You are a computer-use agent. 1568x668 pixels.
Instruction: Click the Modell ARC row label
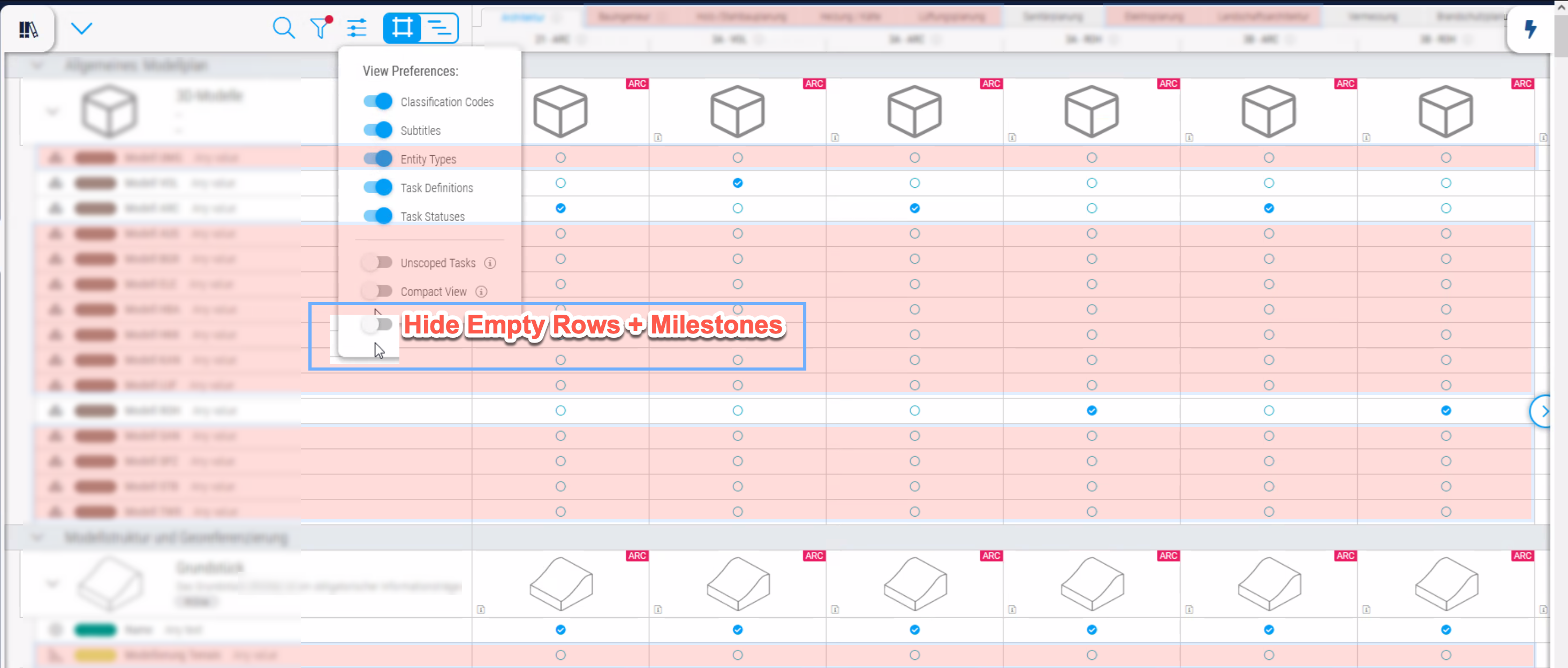152,208
